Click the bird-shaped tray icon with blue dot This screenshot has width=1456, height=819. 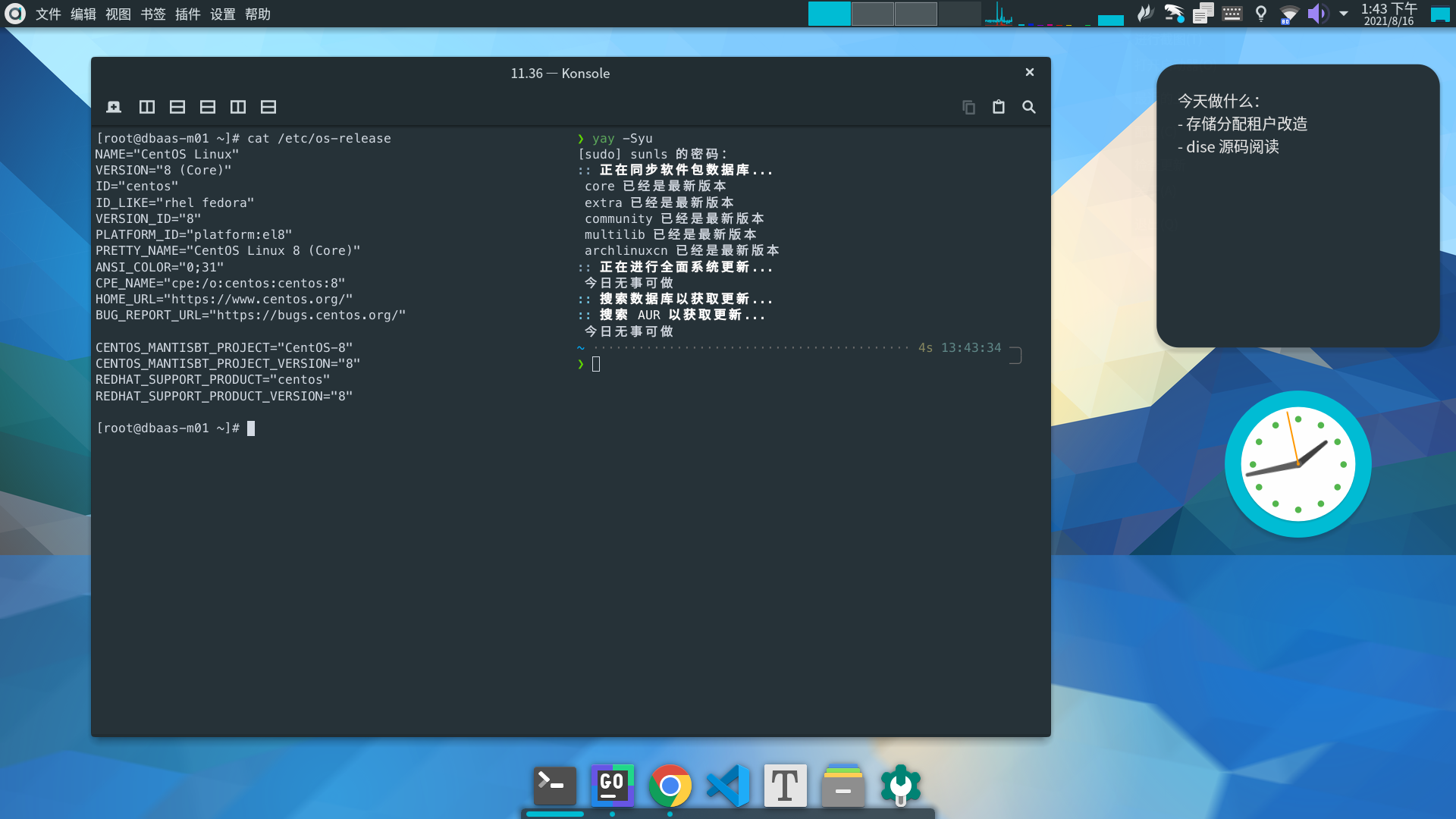pos(1174,14)
